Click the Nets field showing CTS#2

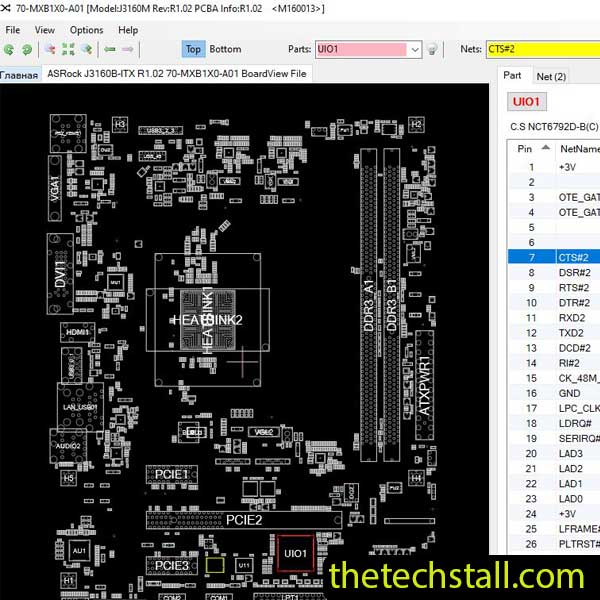[540, 49]
